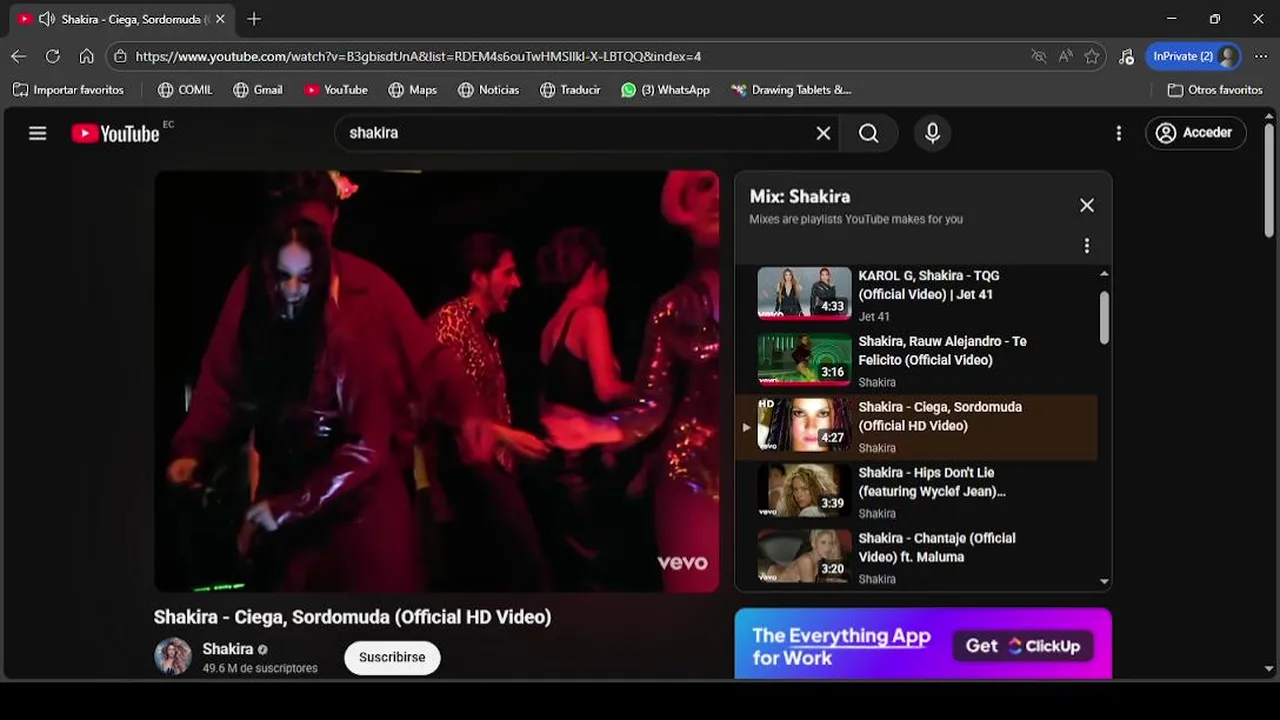Open the Maps bookmark
This screenshot has height=720, width=1280.
pyautogui.click(x=413, y=90)
